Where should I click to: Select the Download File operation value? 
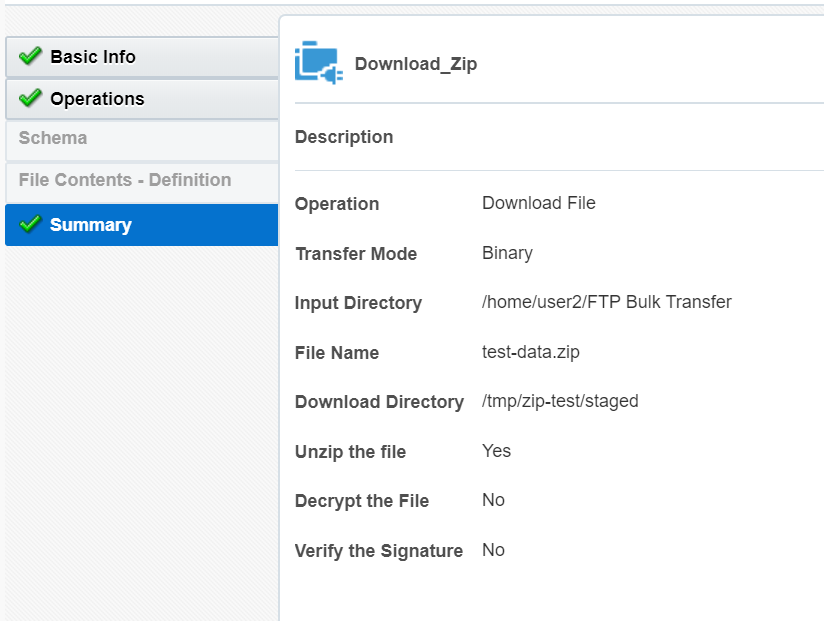[x=538, y=203]
